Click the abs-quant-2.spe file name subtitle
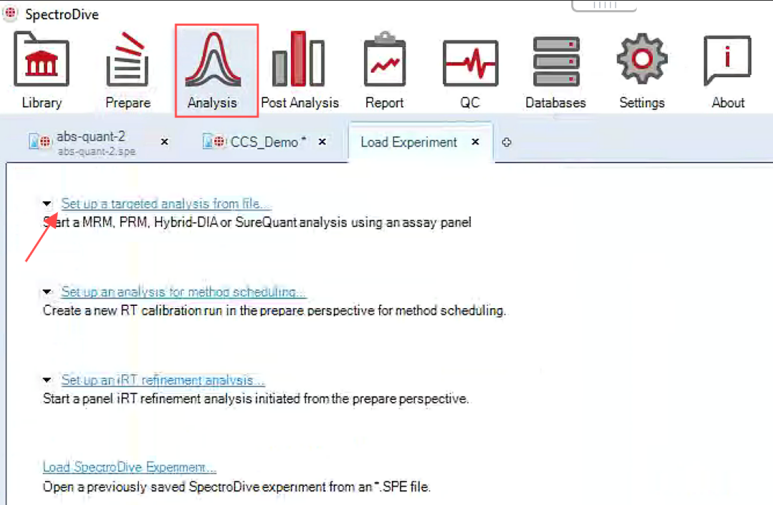The image size is (773, 505). pos(97,151)
